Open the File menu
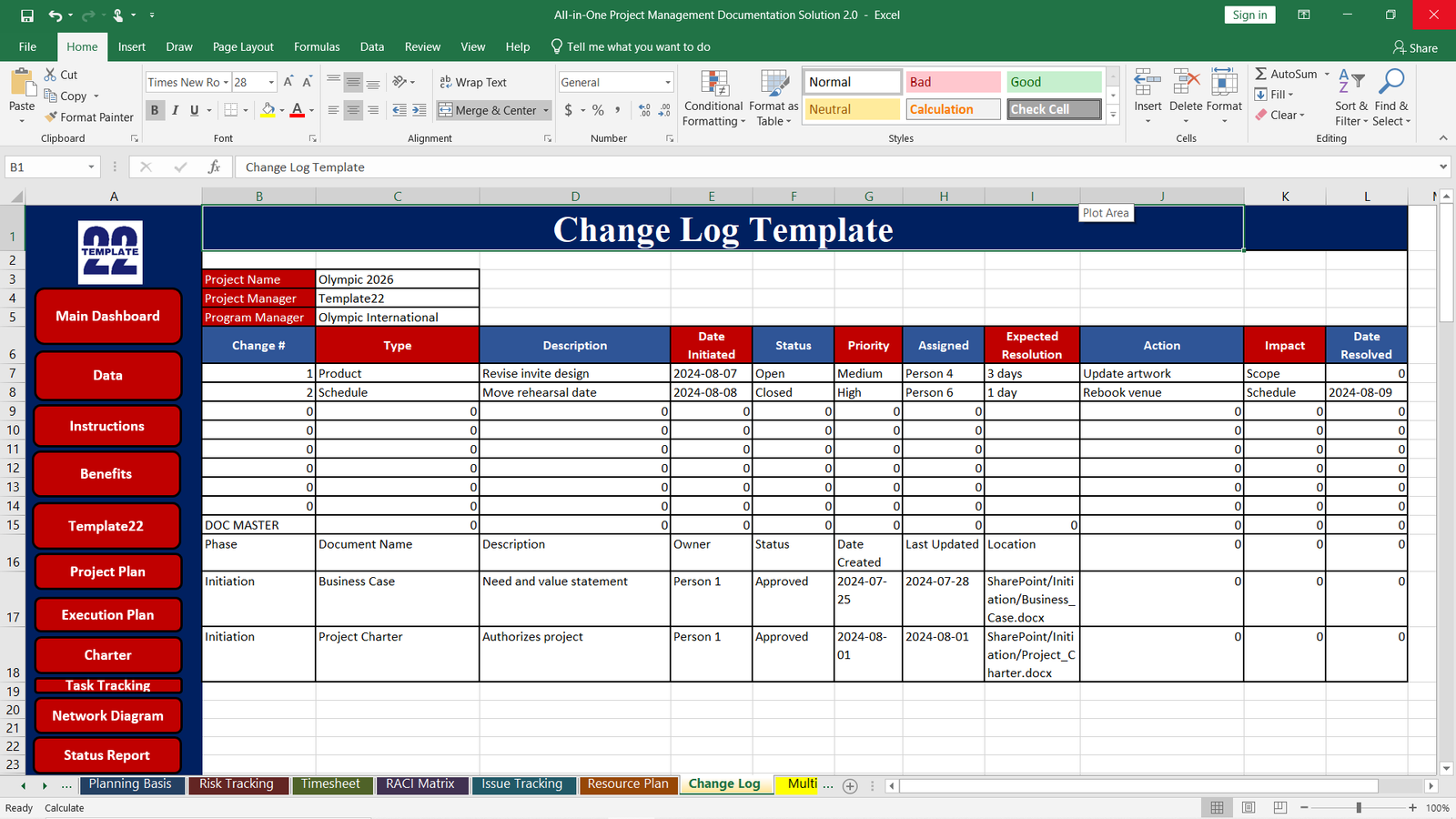The image size is (1456, 819). click(x=27, y=46)
